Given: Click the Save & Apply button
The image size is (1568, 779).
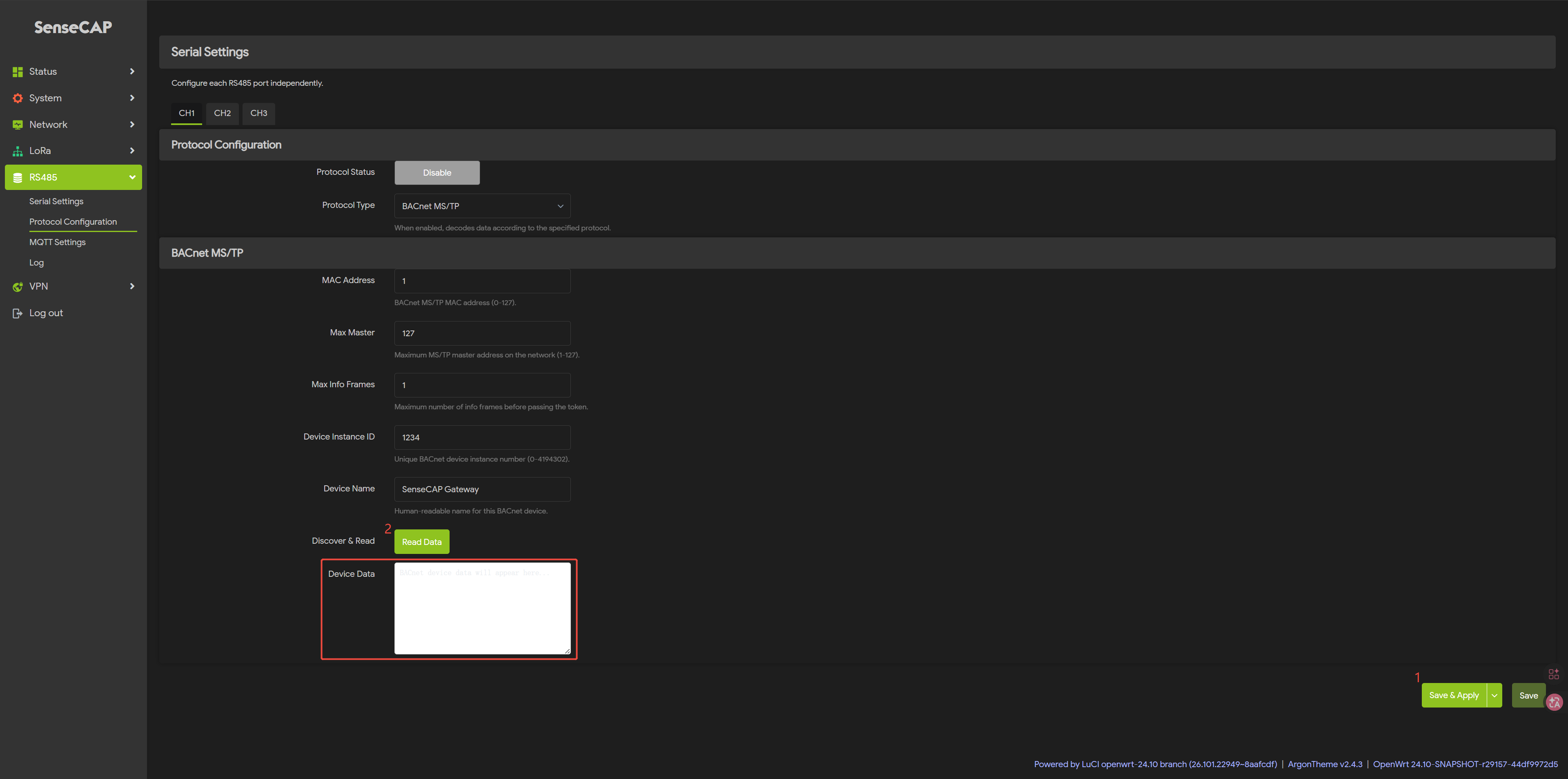Looking at the screenshot, I should [x=1454, y=696].
